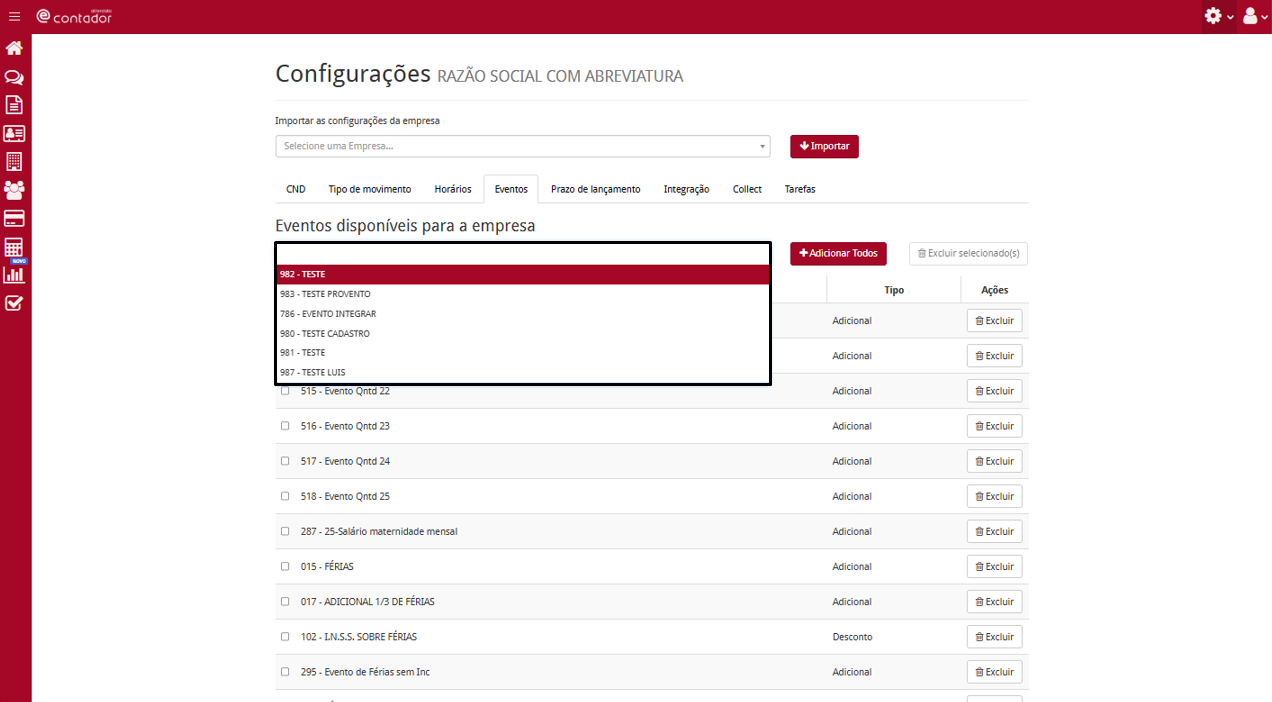Select option 983 - TESTE PROVENTO
Viewport: 1272px width, 702px height.
[523, 294]
